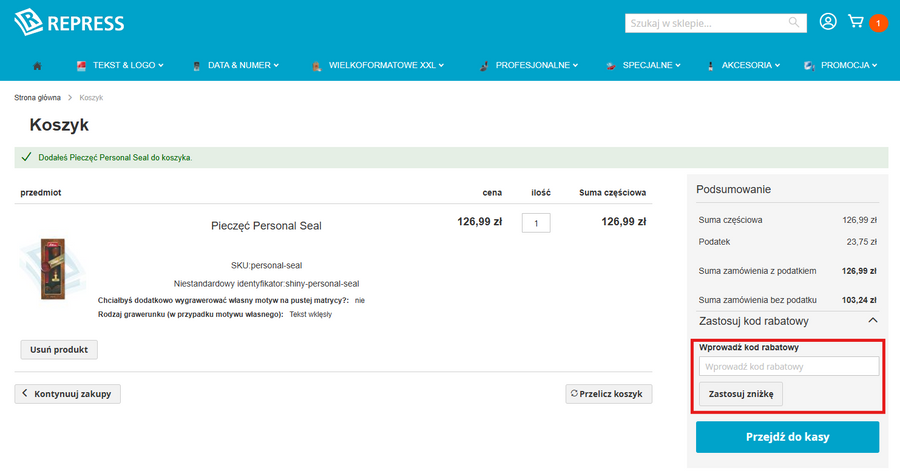Expand the Data & Numer menu

tap(236, 66)
